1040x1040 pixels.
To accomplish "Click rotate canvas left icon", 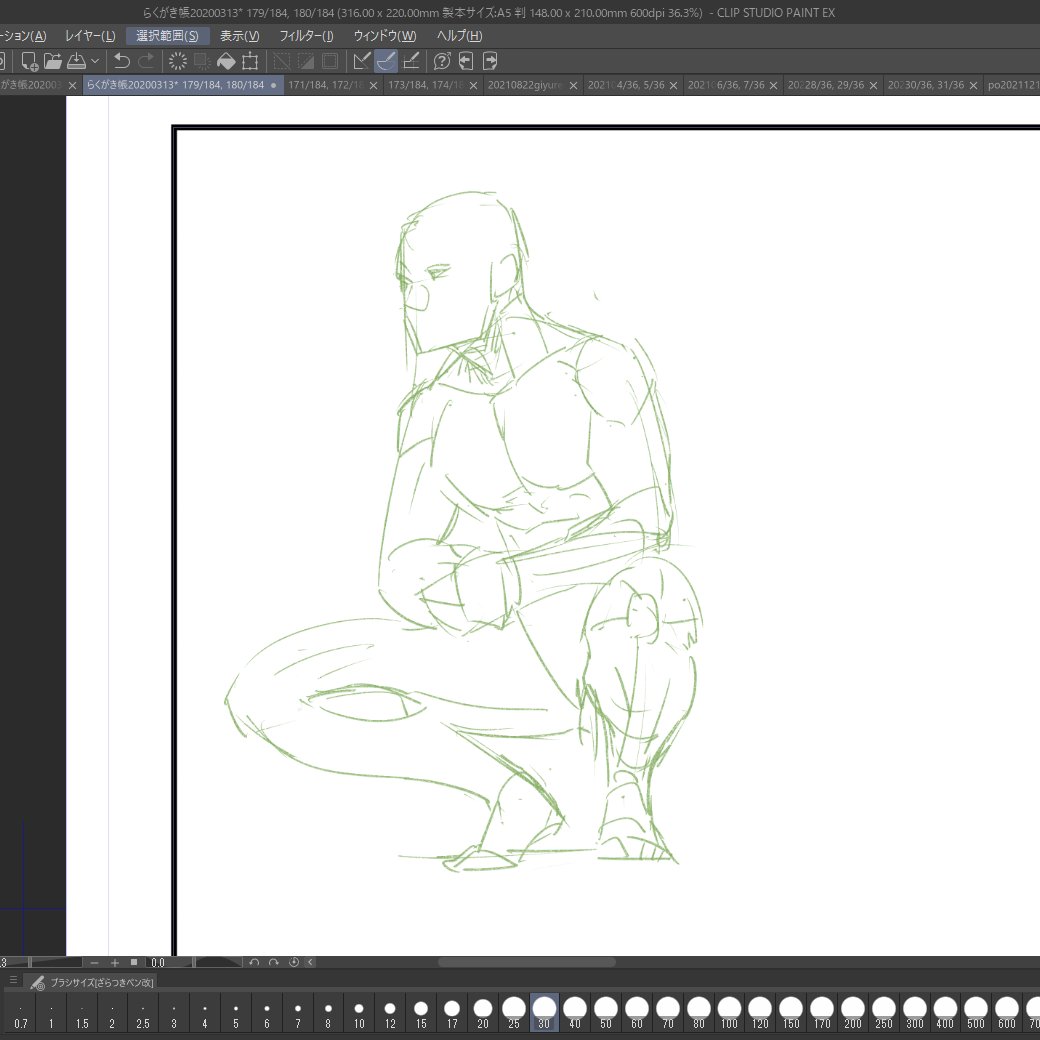I will (254, 962).
